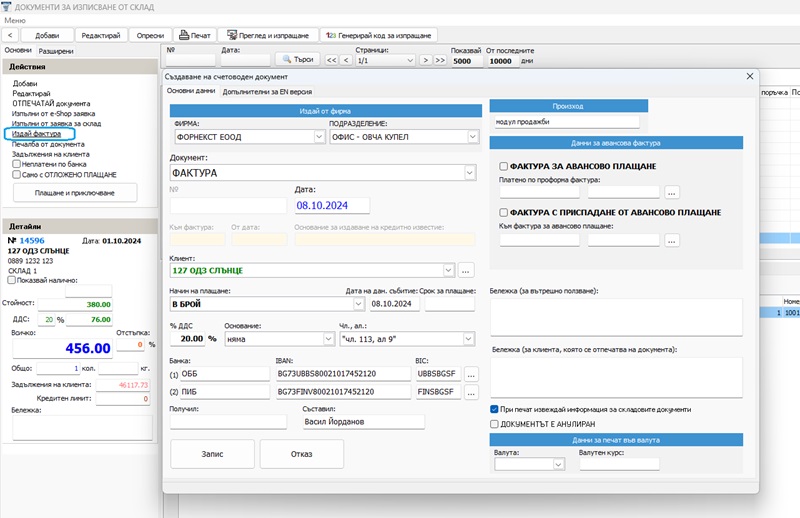Click the Търси search button with magnifier

click(x=298, y=60)
